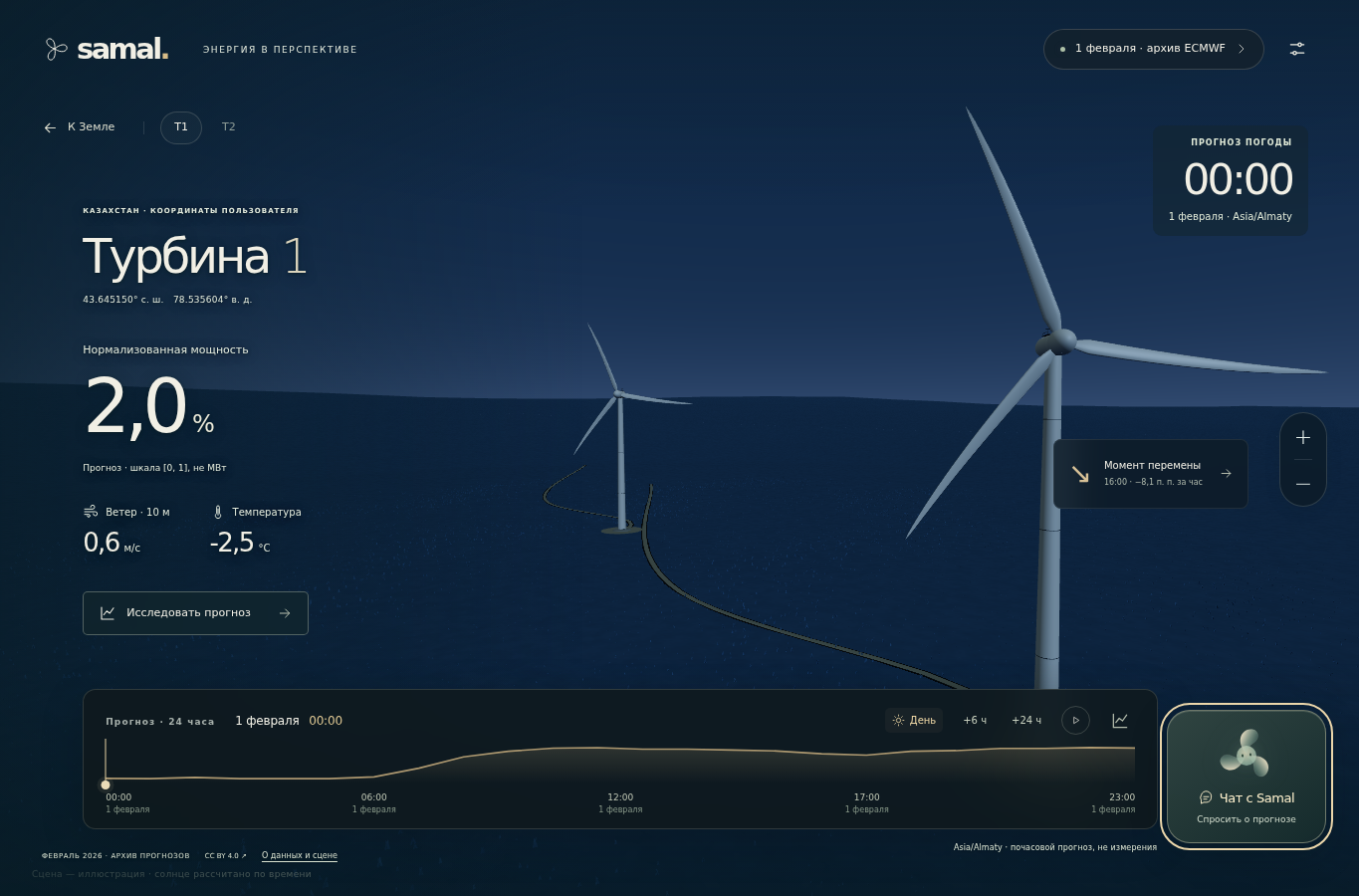Jump forward with the +24 ч button

(1026, 720)
